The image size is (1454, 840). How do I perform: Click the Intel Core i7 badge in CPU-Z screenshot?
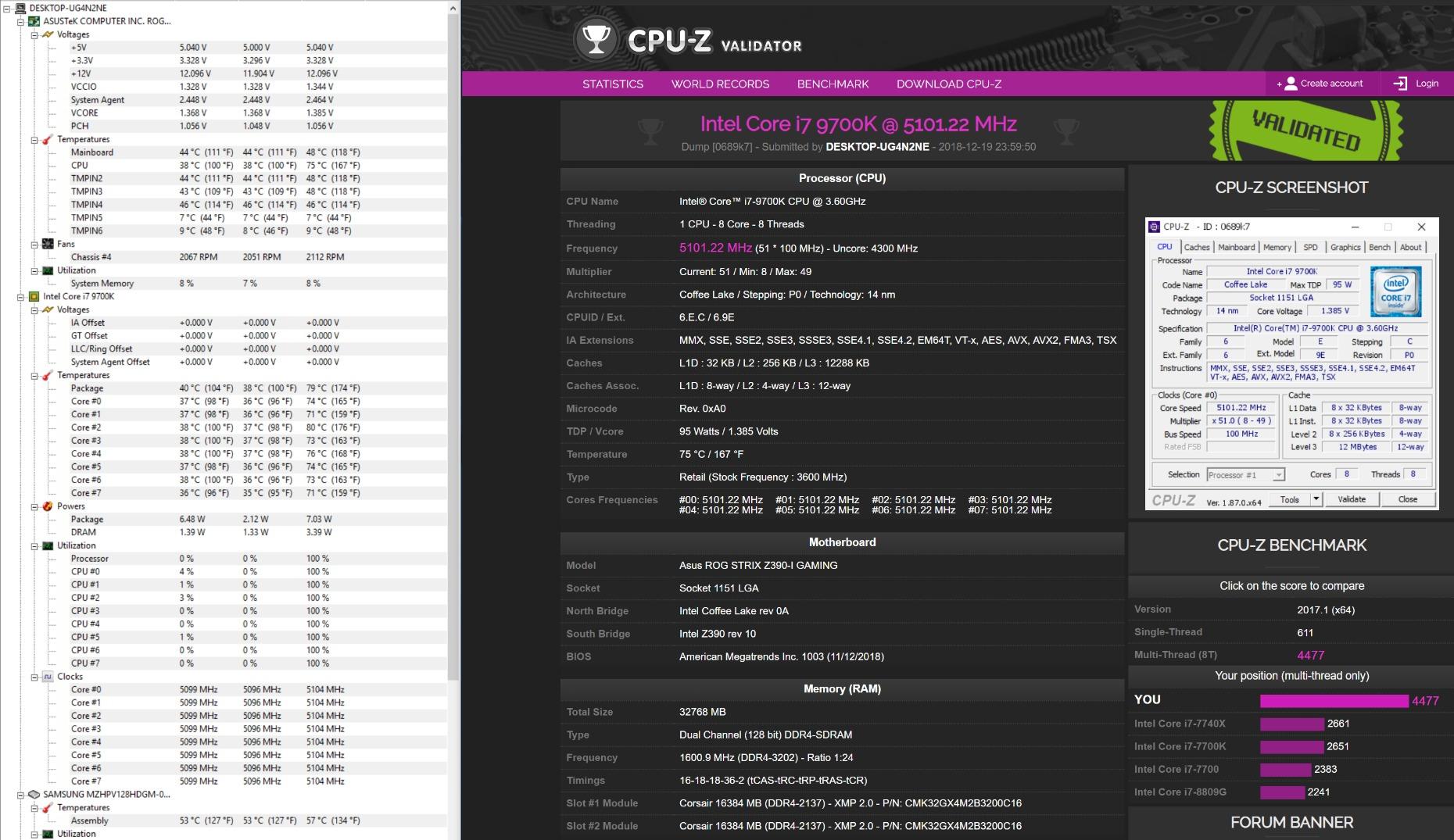point(1395,291)
